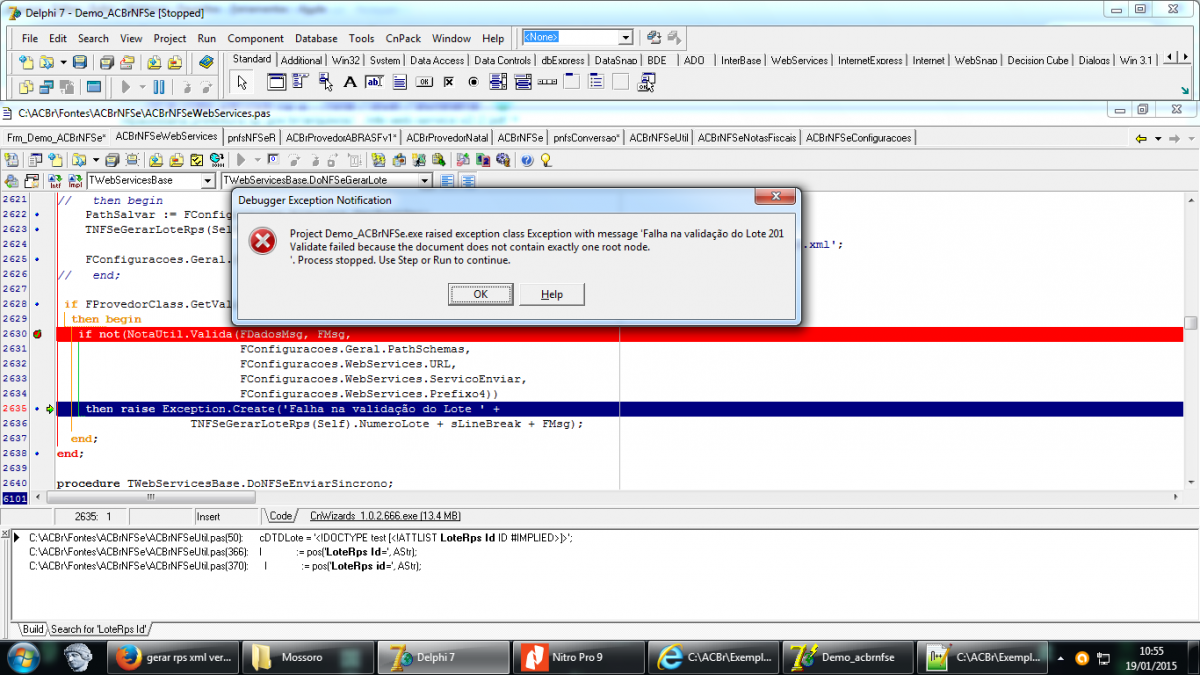Switch to Additional palette tab
Image resolution: width=1200 pixels, height=675 pixels.
(301, 60)
